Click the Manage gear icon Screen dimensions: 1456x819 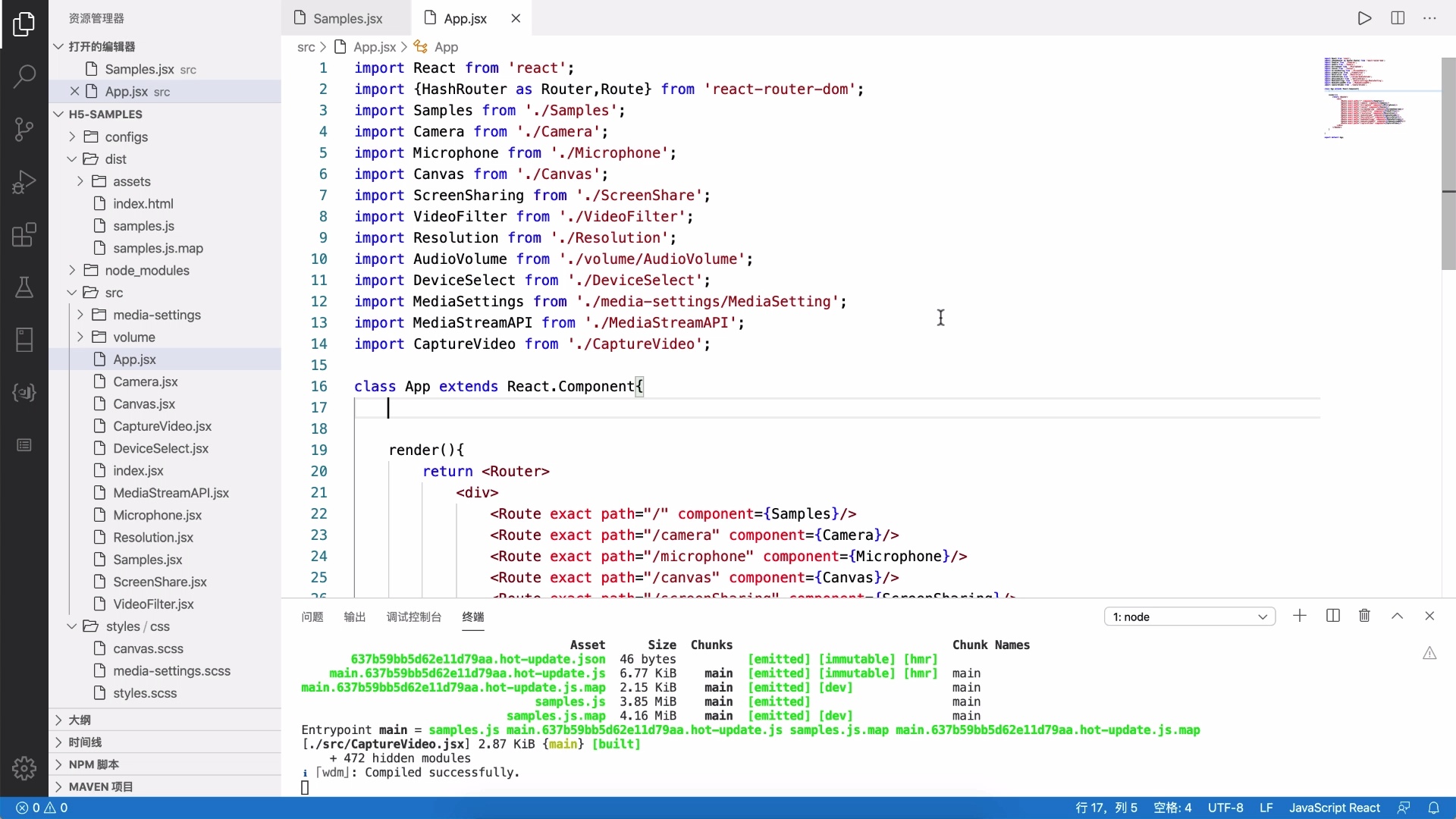coord(24,768)
